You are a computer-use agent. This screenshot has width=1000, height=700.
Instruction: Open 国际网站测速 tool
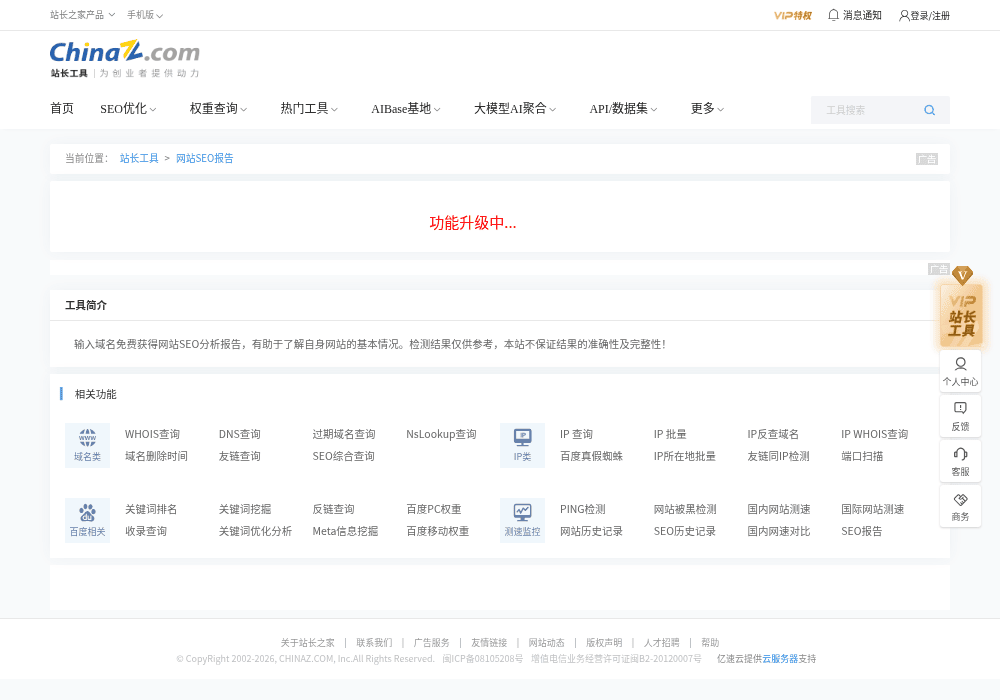[872, 509]
